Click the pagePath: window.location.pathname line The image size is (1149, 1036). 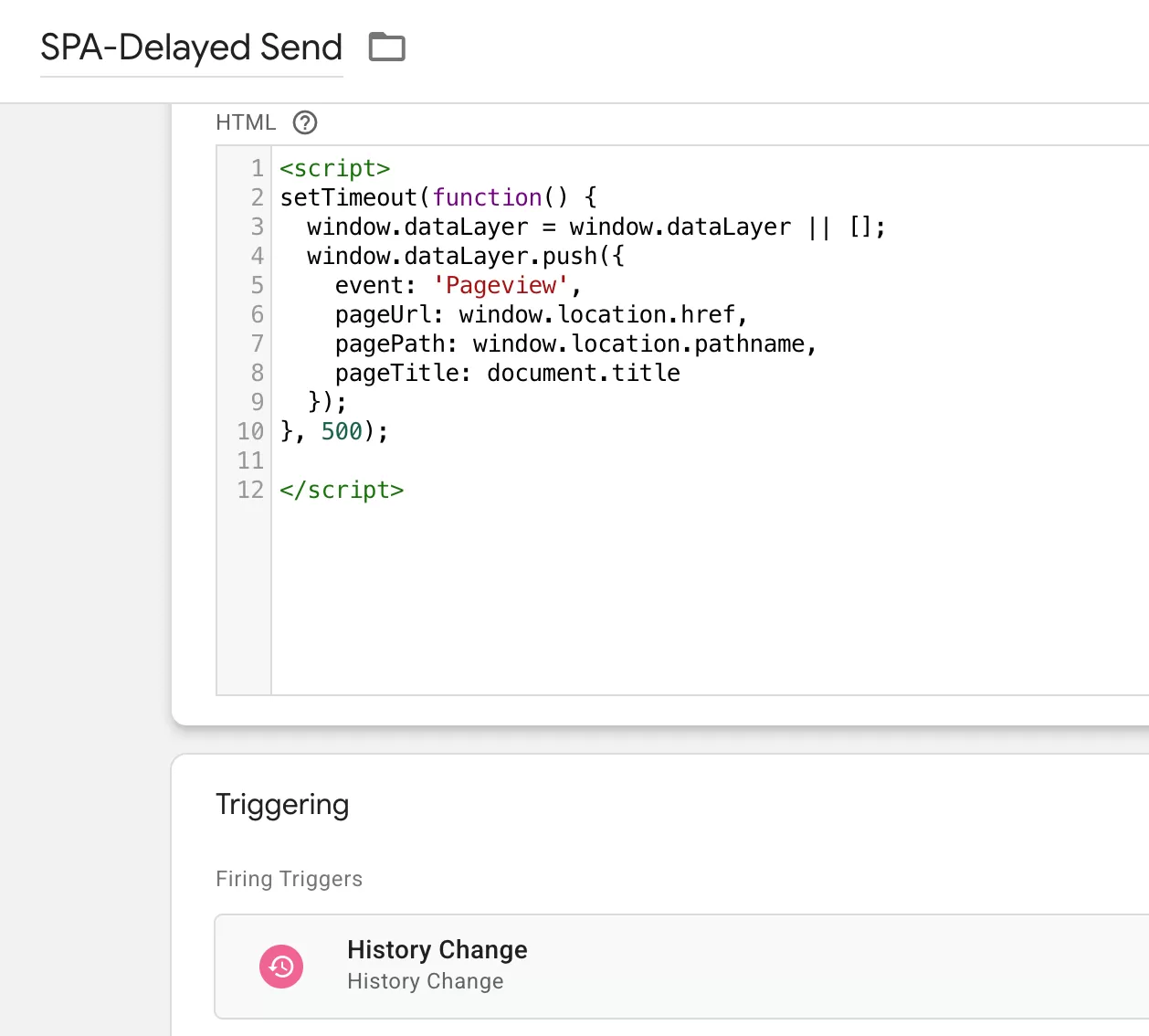tap(576, 344)
